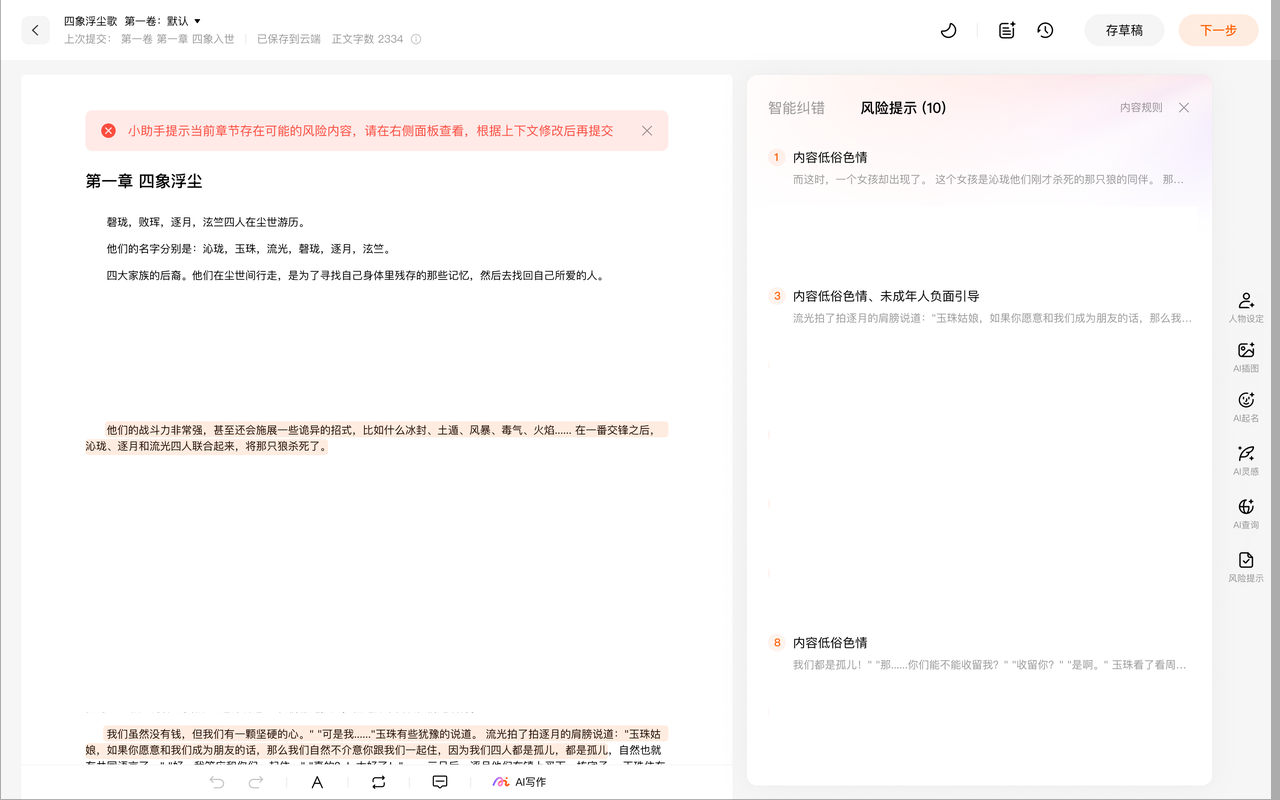Expand the 第一卷：默认 volume dropdown
Screen dimensions: 1280x800
pyautogui.click(x=163, y=21)
